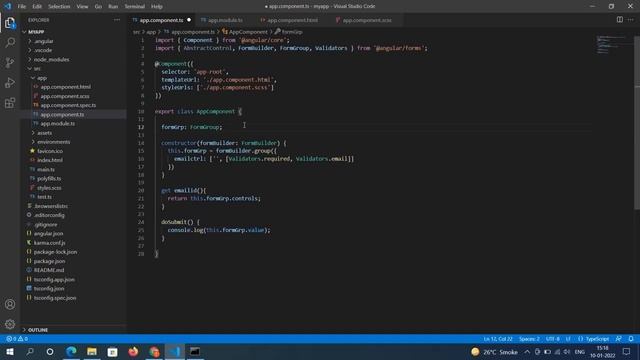The height and width of the screenshot is (360, 640).
Task: Open Explorer Views and More Actions ellipsis
Action: point(117,20)
